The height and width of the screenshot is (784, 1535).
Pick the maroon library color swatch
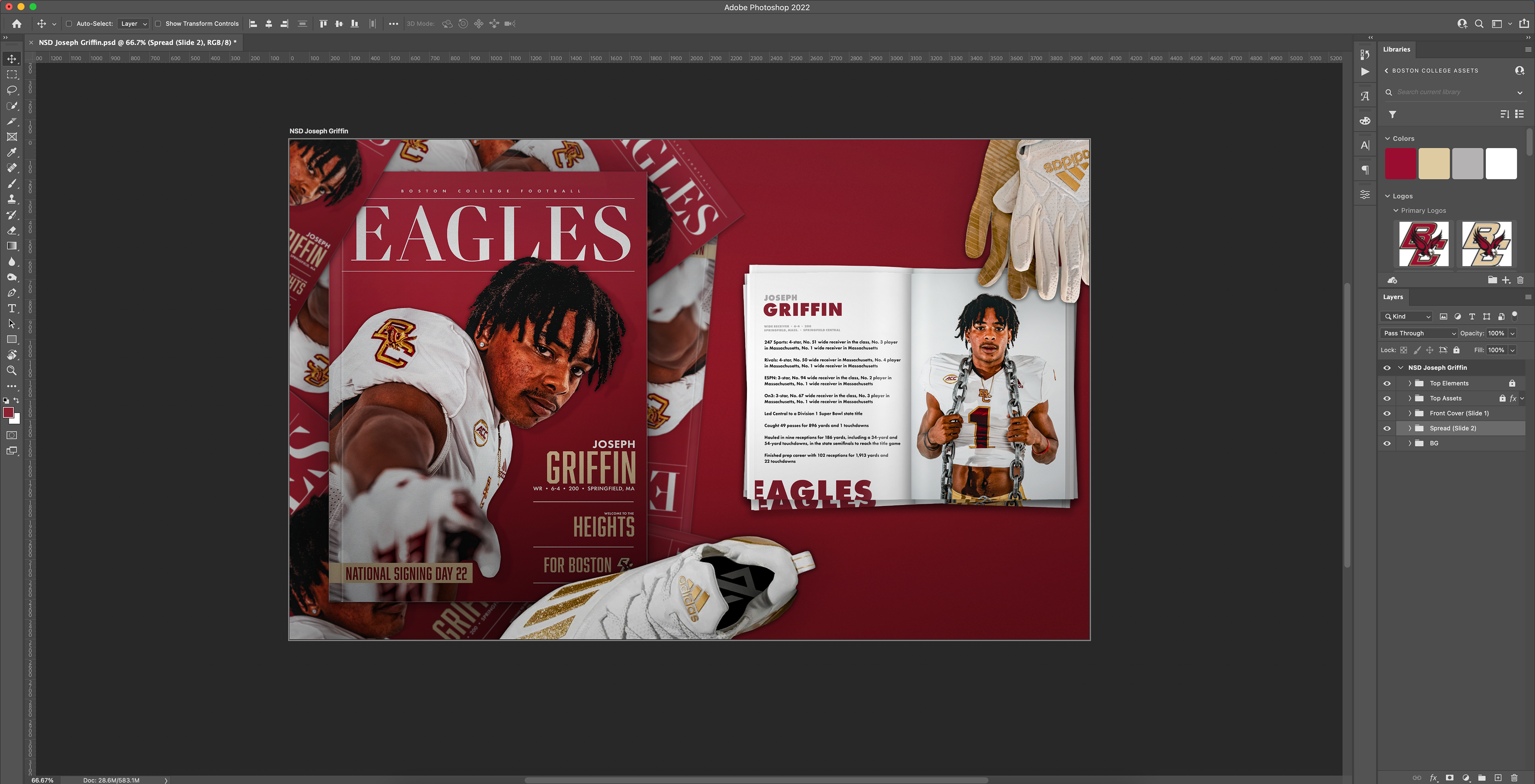pyautogui.click(x=1400, y=164)
